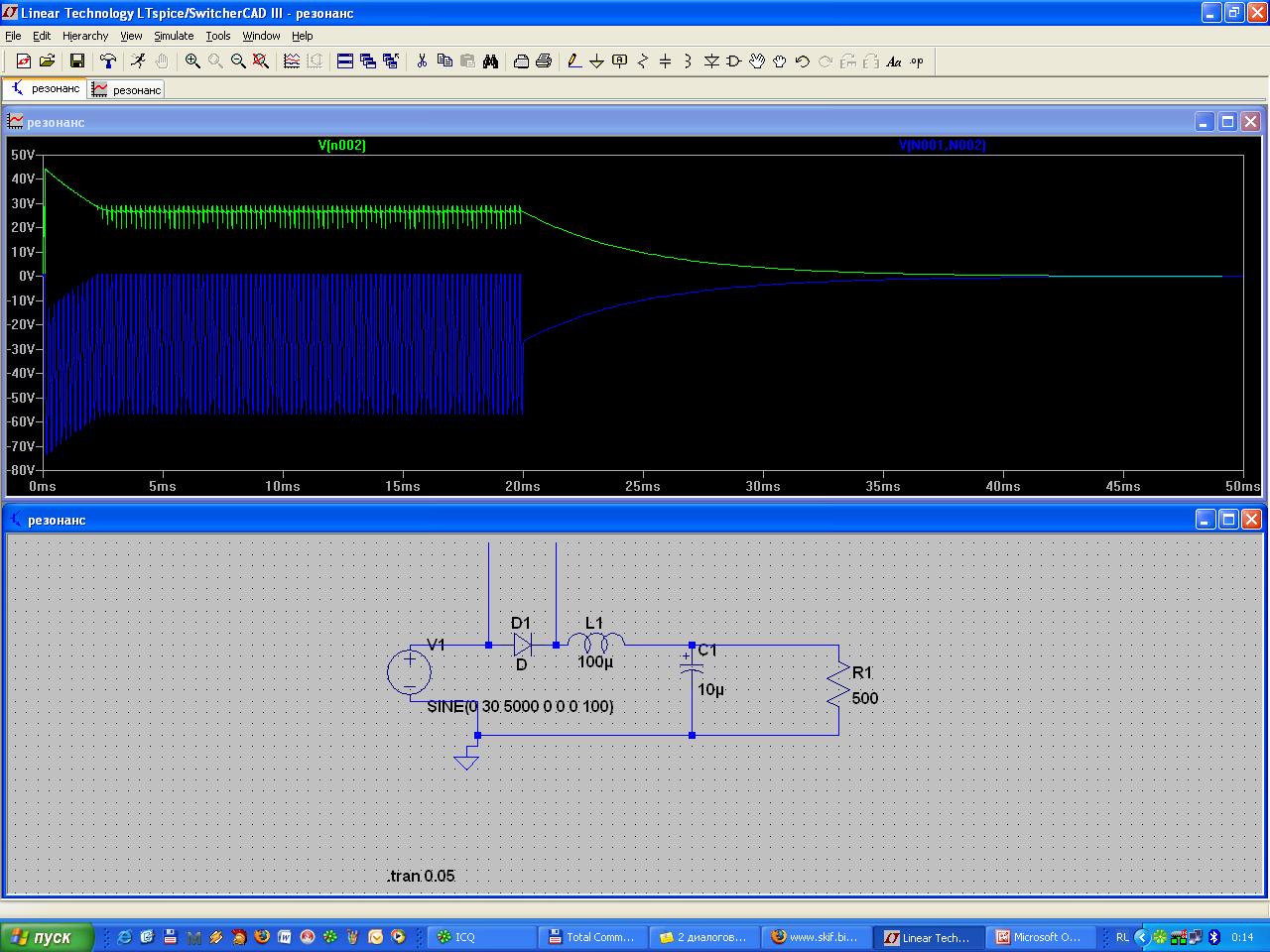Viewport: 1270px width, 952px height.
Task: Click the Zoom In magnifier icon
Action: tap(192, 61)
